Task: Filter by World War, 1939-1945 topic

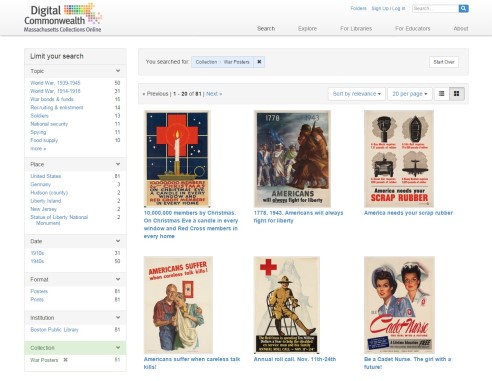Action: [x=55, y=83]
